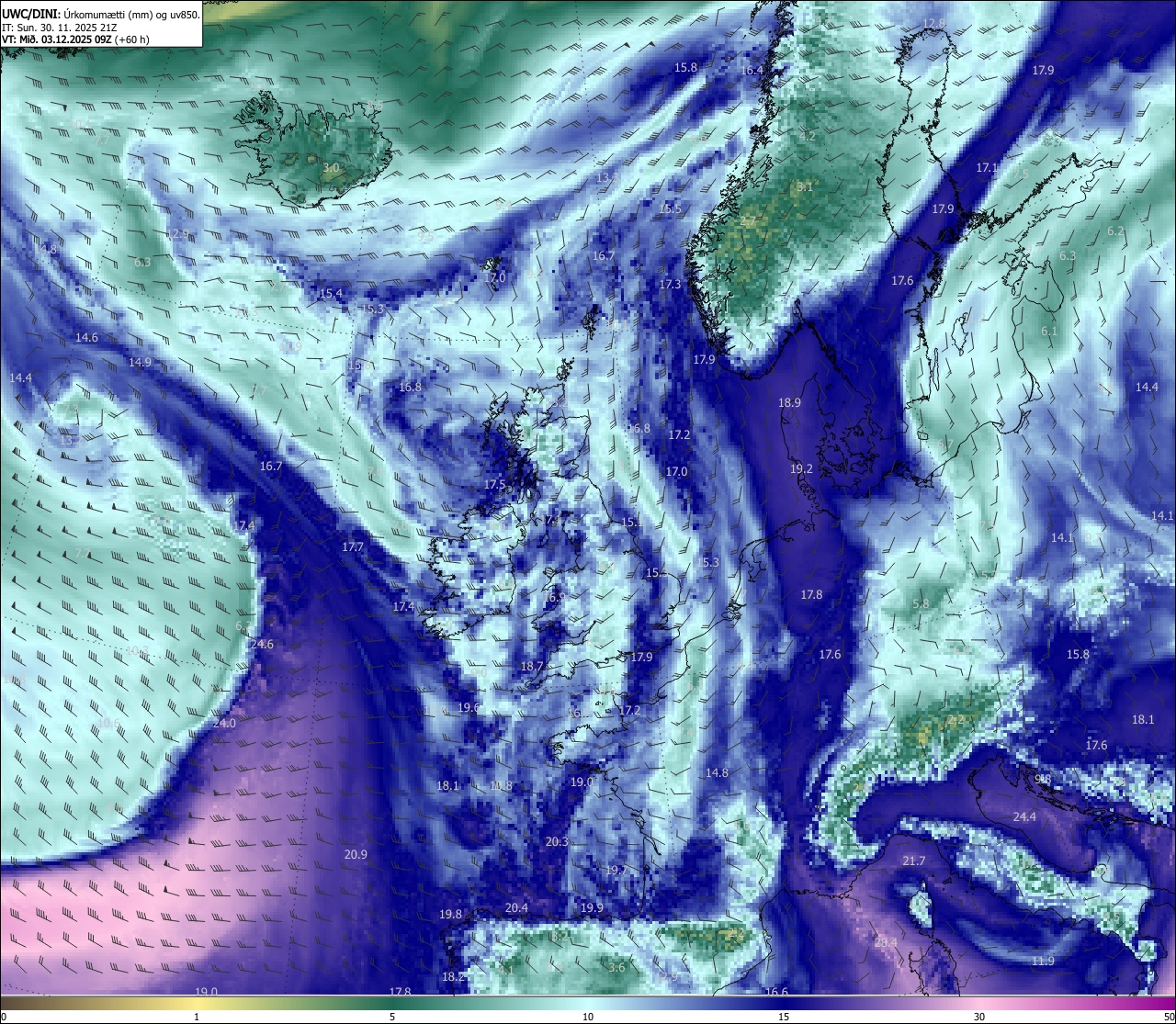1176x1024 pixels.
Task: Click the IT initialization time line
Action: pyautogui.click(x=59, y=28)
